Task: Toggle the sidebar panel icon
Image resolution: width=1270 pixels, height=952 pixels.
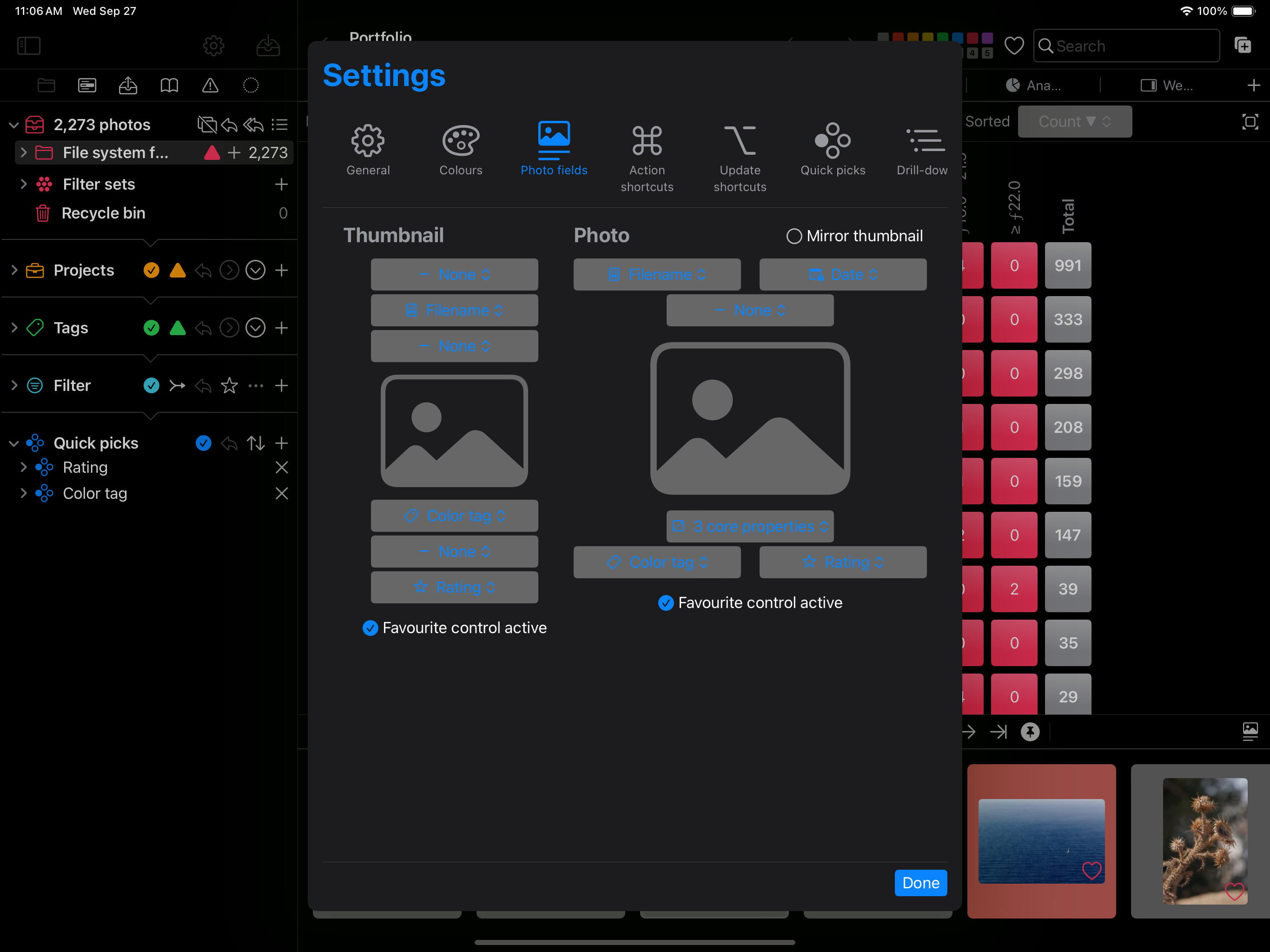Action: pyautogui.click(x=29, y=46)
